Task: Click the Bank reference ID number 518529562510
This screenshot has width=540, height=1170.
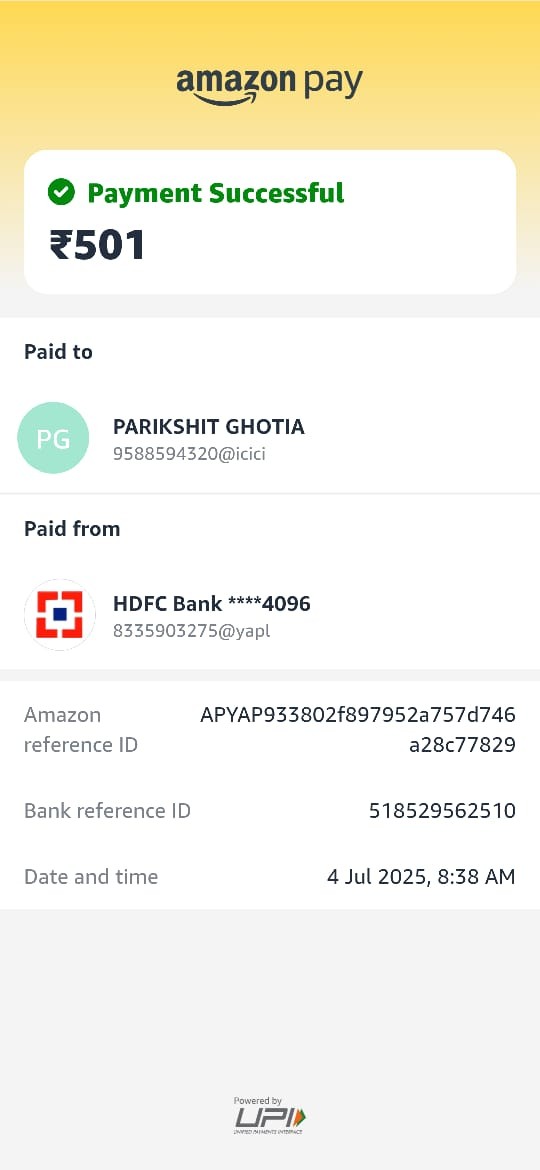Action: coord(442,810)
